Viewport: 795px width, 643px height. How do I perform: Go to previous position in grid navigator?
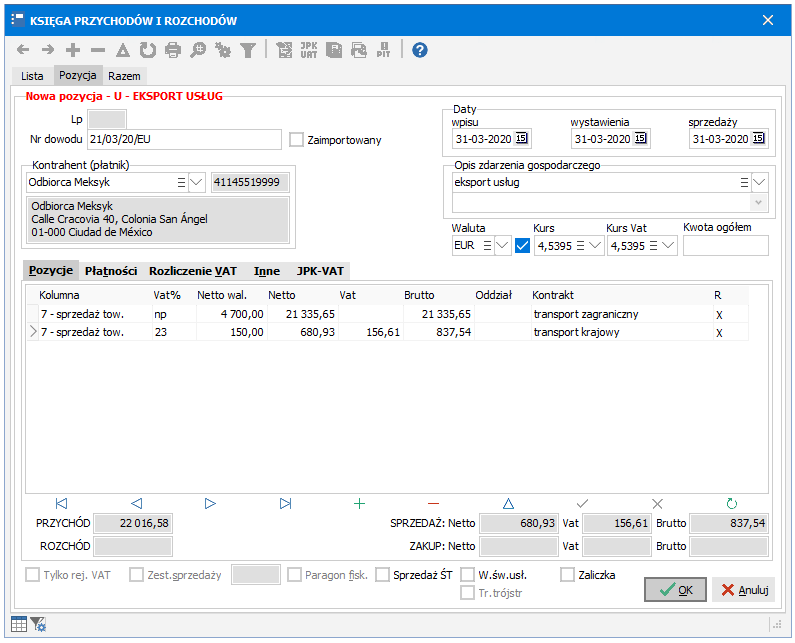click(136, 504)
